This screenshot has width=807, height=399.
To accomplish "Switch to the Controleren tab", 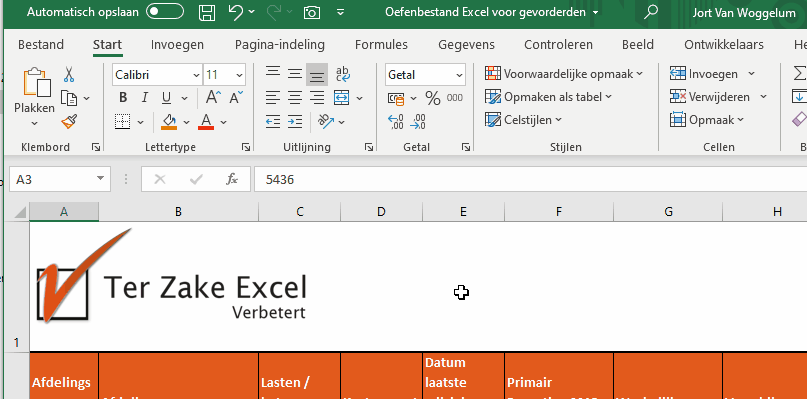I will point(558,45).
